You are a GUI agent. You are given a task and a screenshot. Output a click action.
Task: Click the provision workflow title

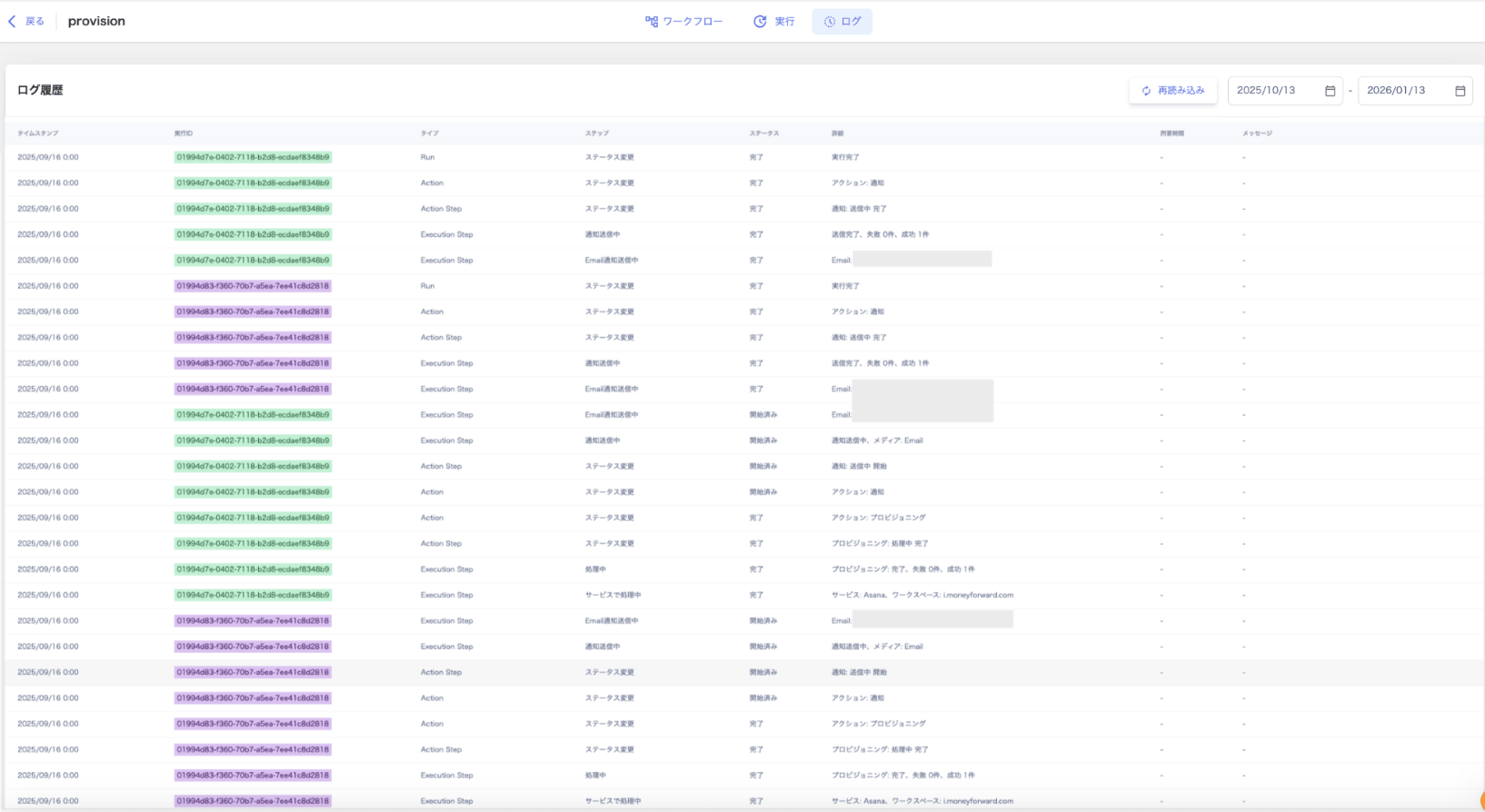pos(96,21)
